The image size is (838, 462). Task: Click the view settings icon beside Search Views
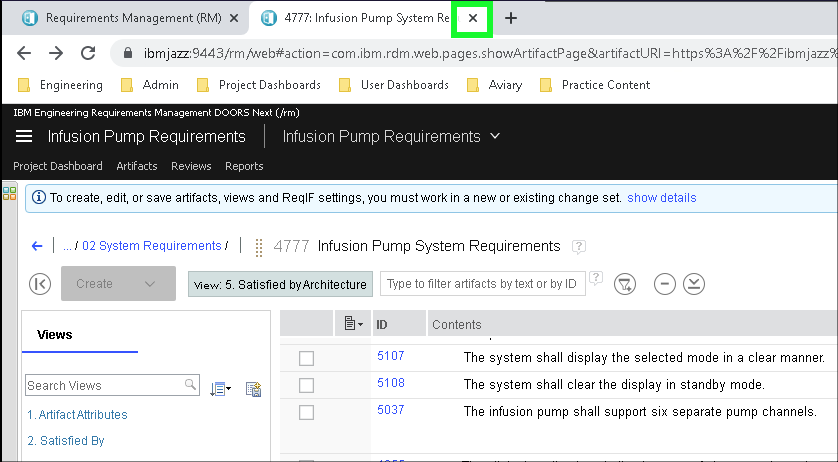point(253,388)
